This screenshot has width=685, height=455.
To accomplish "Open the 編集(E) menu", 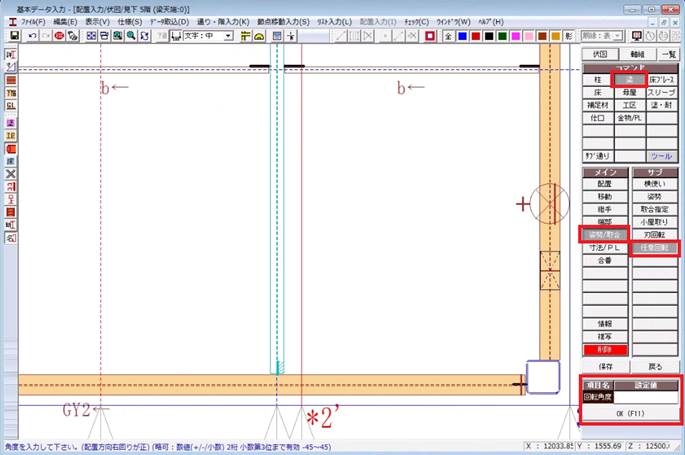I will 65,21.
